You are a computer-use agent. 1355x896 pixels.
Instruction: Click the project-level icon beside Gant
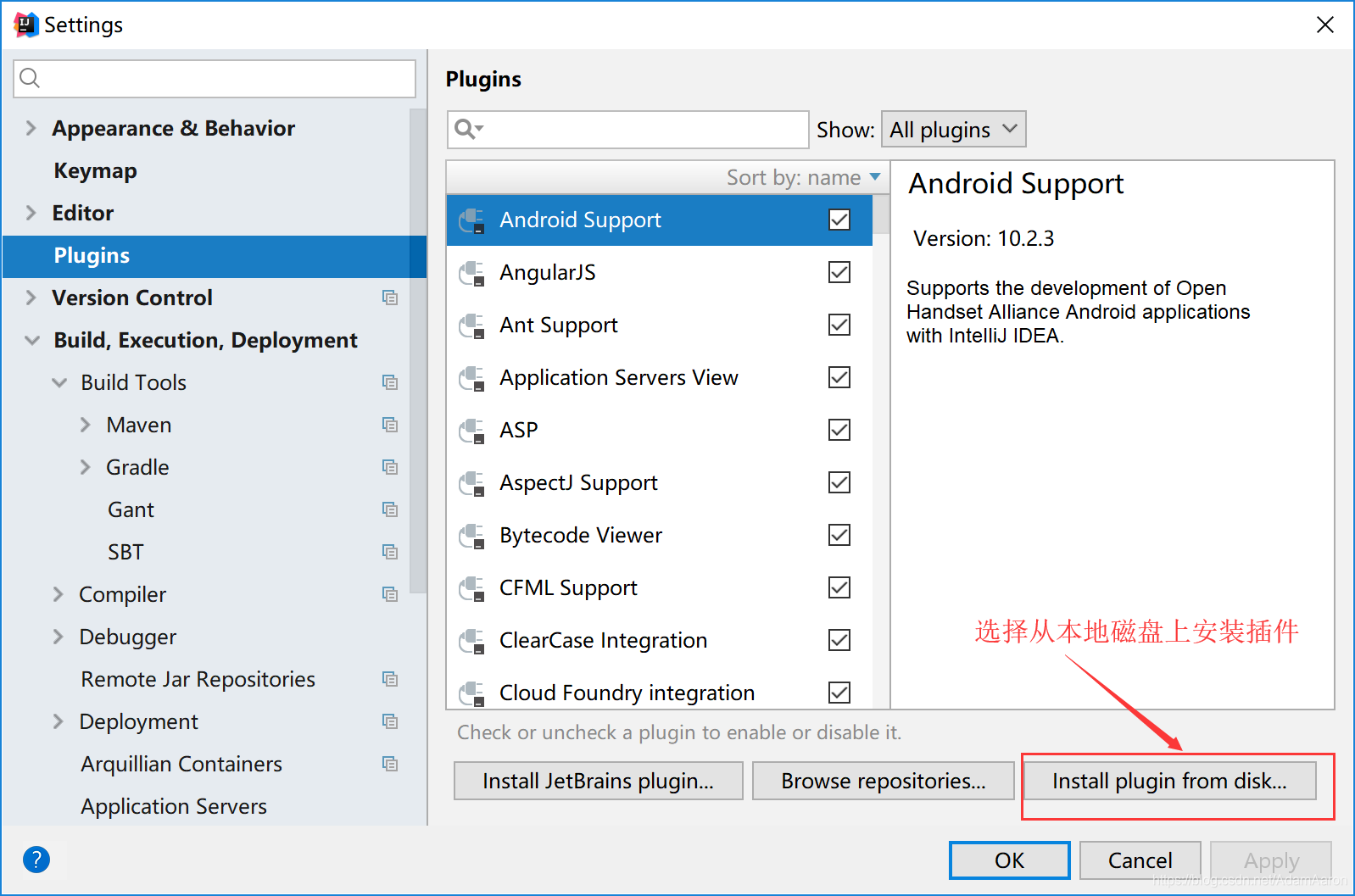pyautogui.click(x=390, y=509)
